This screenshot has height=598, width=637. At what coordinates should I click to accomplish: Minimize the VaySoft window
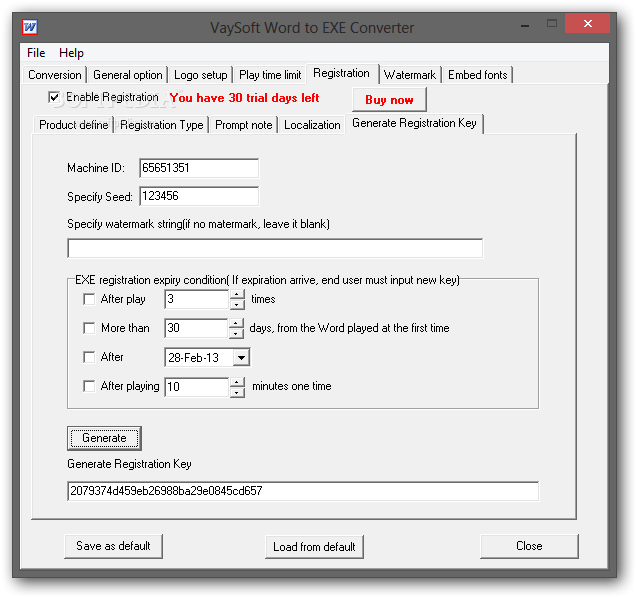pyautogui.click(x=525, y=24)
